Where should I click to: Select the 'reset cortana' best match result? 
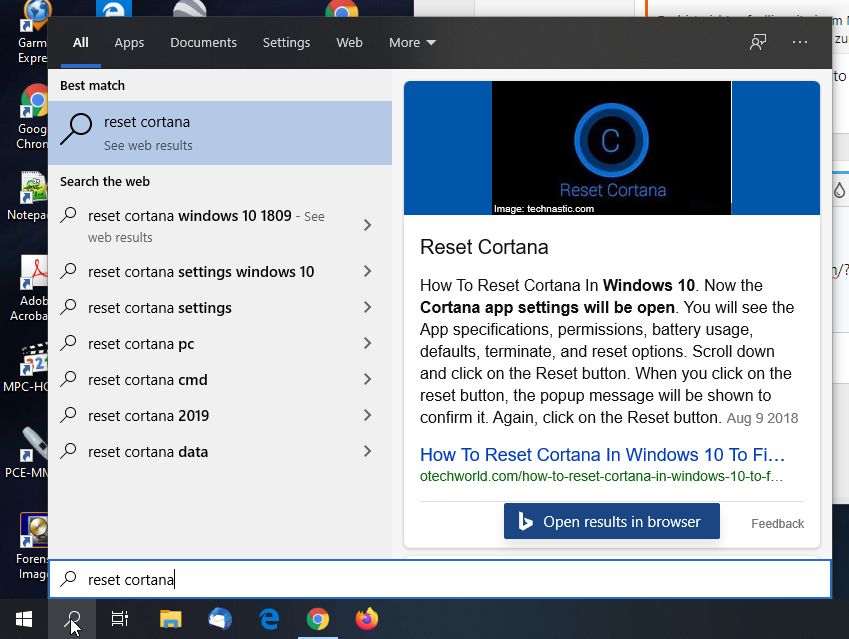[220, 133]
